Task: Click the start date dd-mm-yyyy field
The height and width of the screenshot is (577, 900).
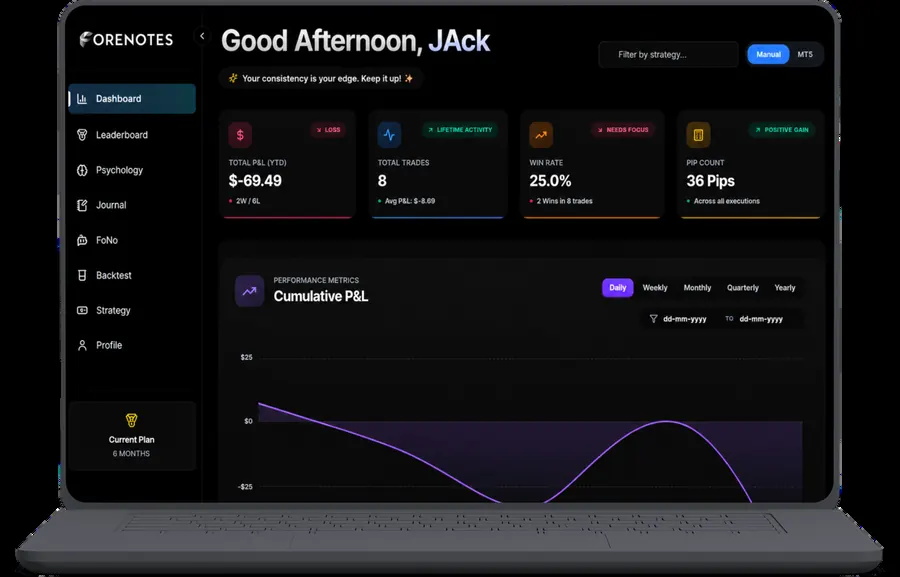Action: point(685,319)
